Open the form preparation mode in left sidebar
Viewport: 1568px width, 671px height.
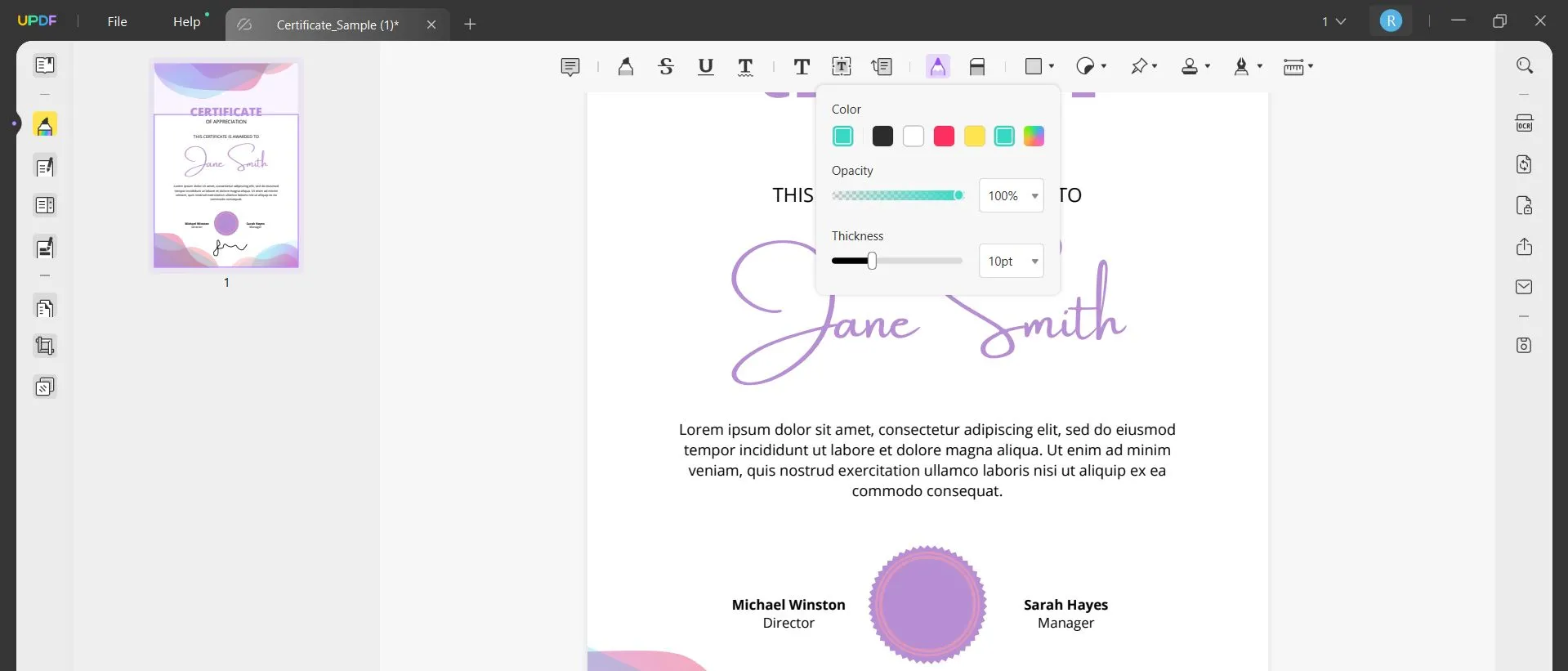[45, 205]
